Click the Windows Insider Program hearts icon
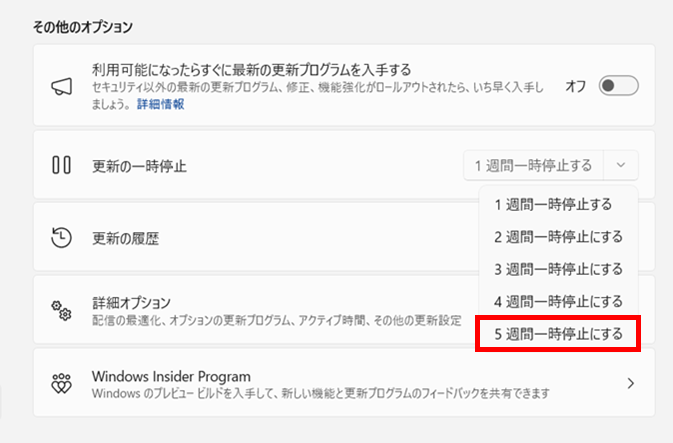The image size is (673, 443). (61, 383)
